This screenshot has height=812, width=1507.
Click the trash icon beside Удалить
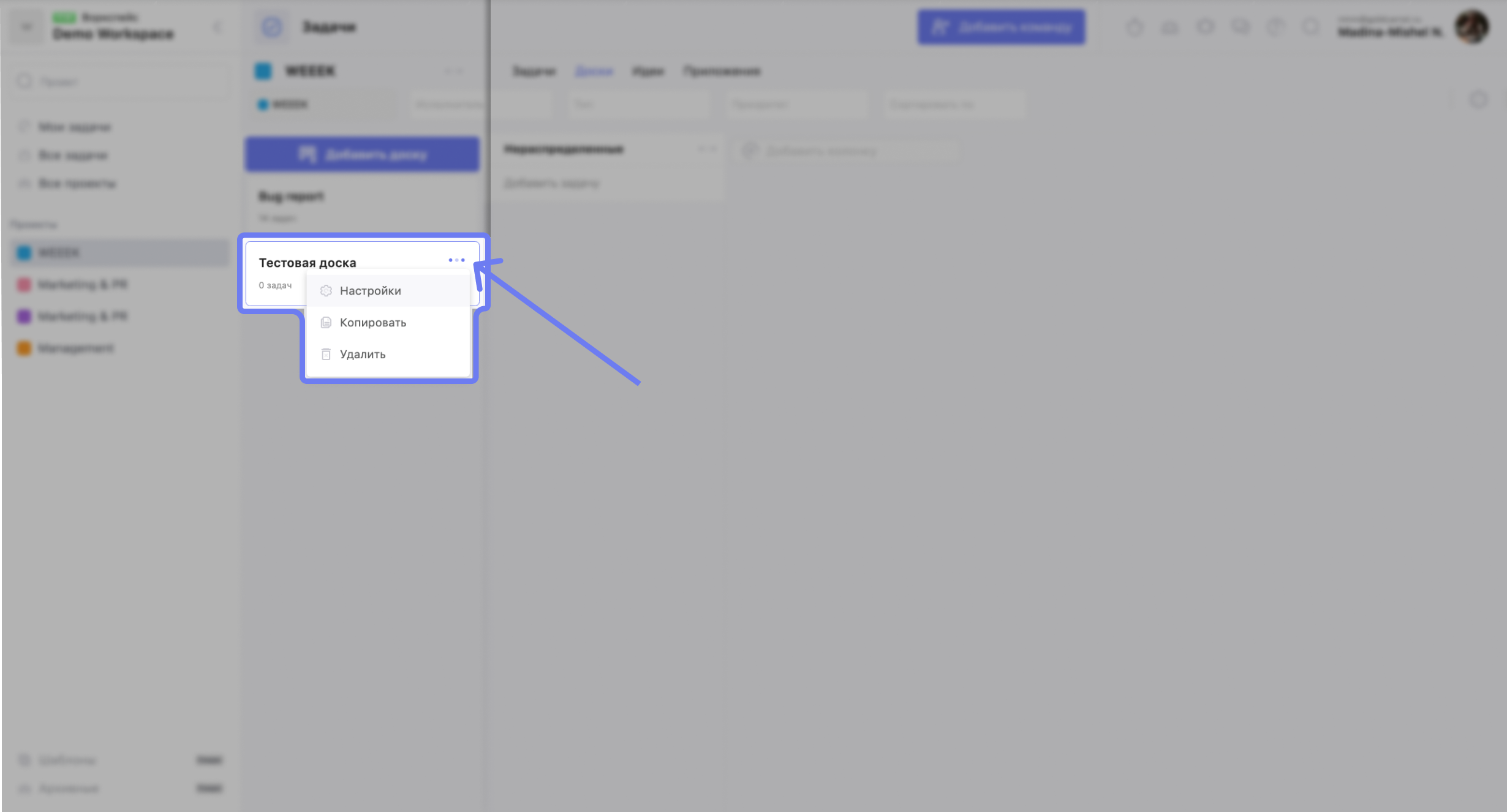(x=326, y=355)
